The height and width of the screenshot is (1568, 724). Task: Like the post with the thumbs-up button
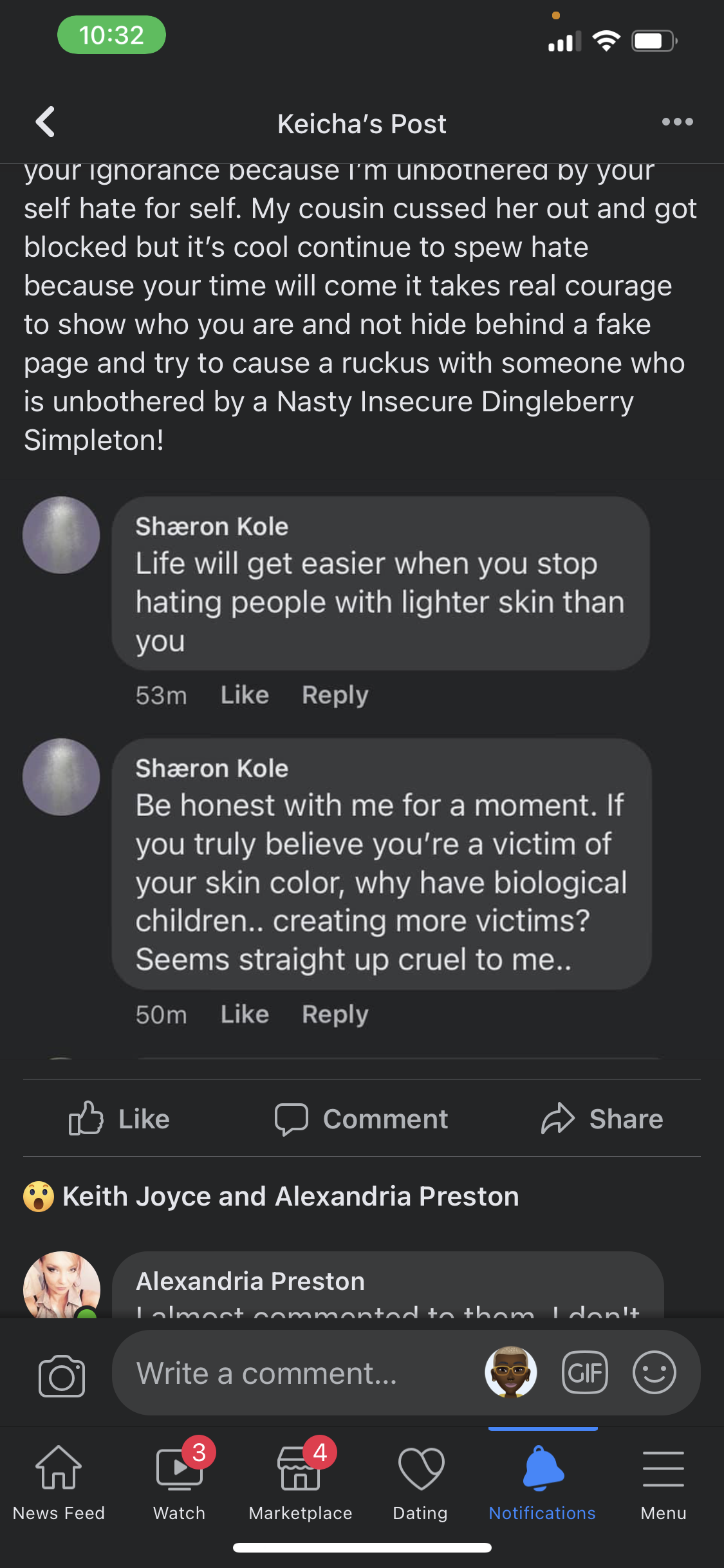click(120, 1119)
